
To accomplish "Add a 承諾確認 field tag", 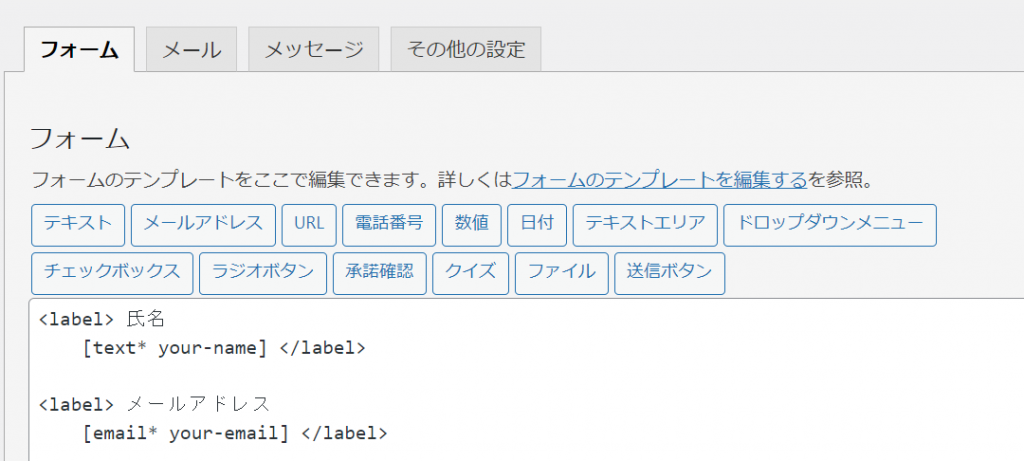I will pos(379,274).
